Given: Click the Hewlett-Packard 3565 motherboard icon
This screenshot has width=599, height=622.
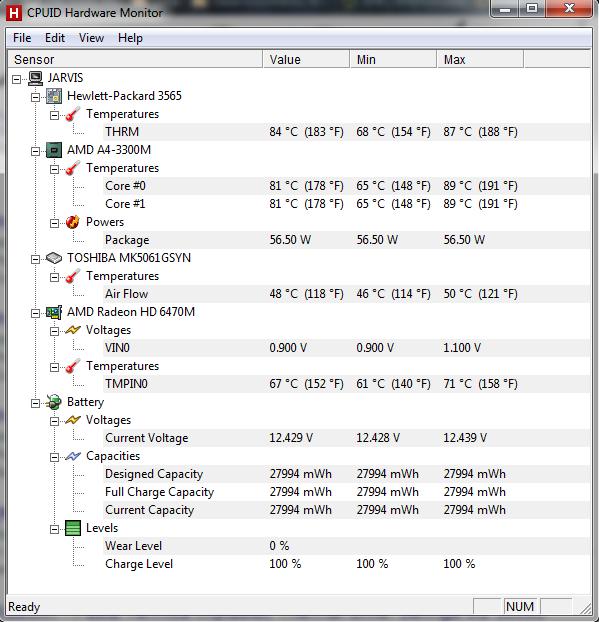Looking at the screenshot, I should (x=54, y=96).
